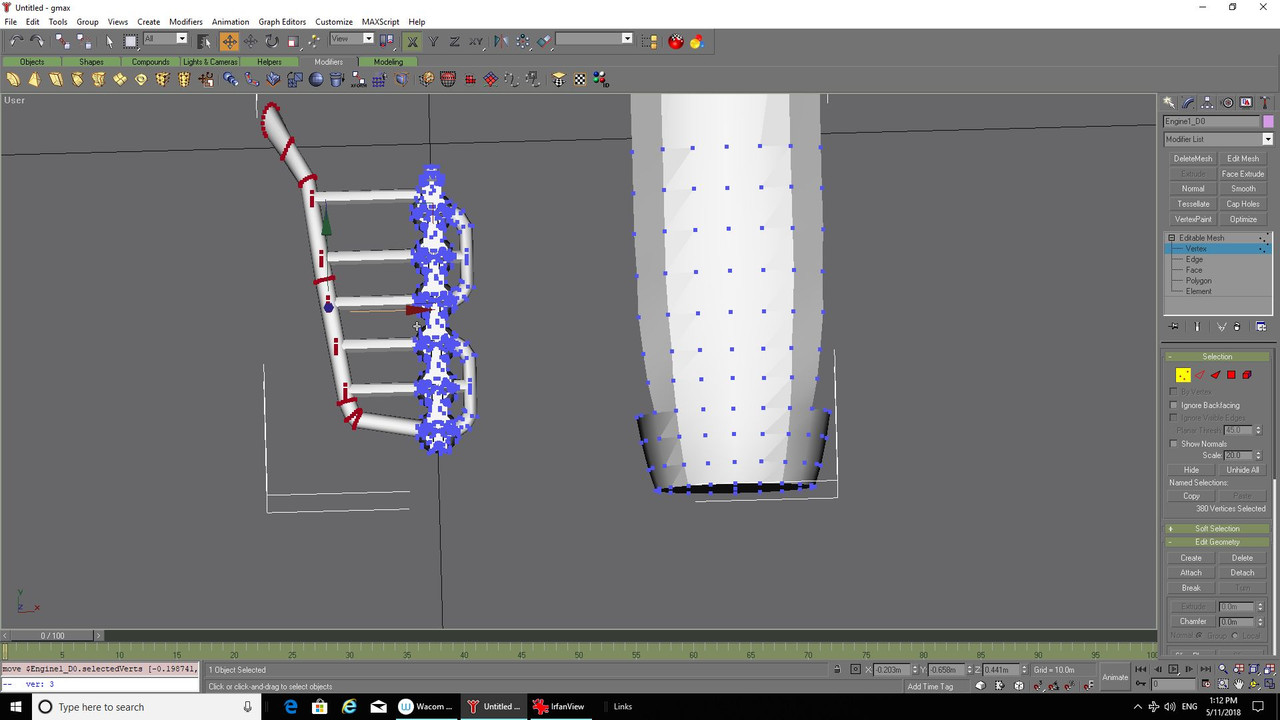The image size is (1280, 720).
Task: Click the Windows taskbar search box
Action: [145, 707]
